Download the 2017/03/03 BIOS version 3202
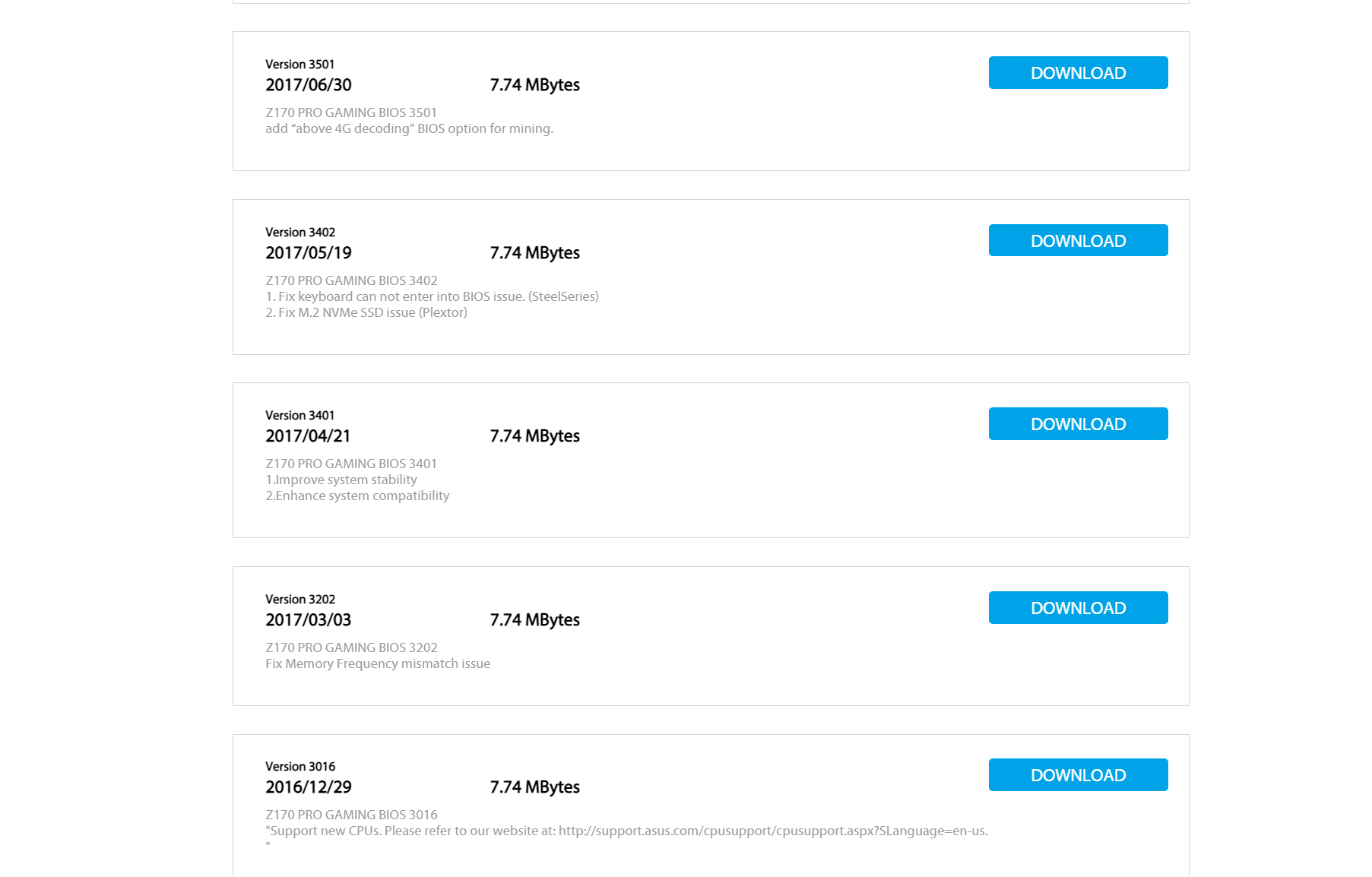The image size is (1372, 877). click(1078, 608)
